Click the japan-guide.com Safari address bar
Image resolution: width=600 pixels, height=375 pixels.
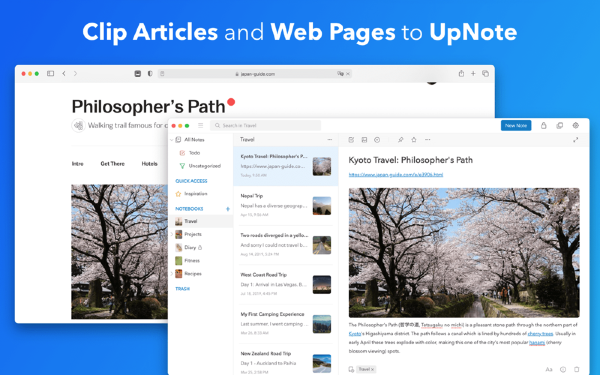pos(255,73)
